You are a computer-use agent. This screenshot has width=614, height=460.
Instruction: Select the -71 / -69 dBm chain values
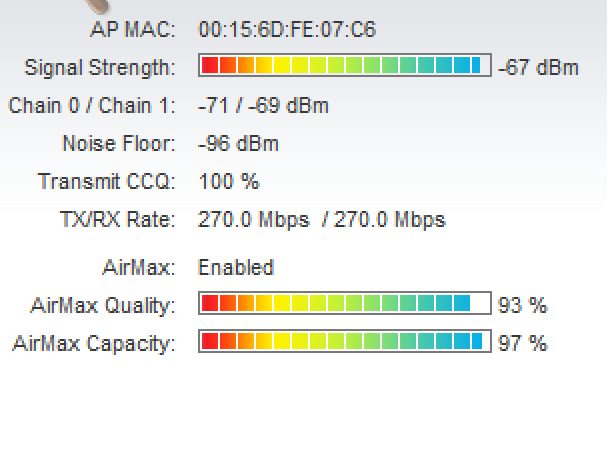coord(263,106)
